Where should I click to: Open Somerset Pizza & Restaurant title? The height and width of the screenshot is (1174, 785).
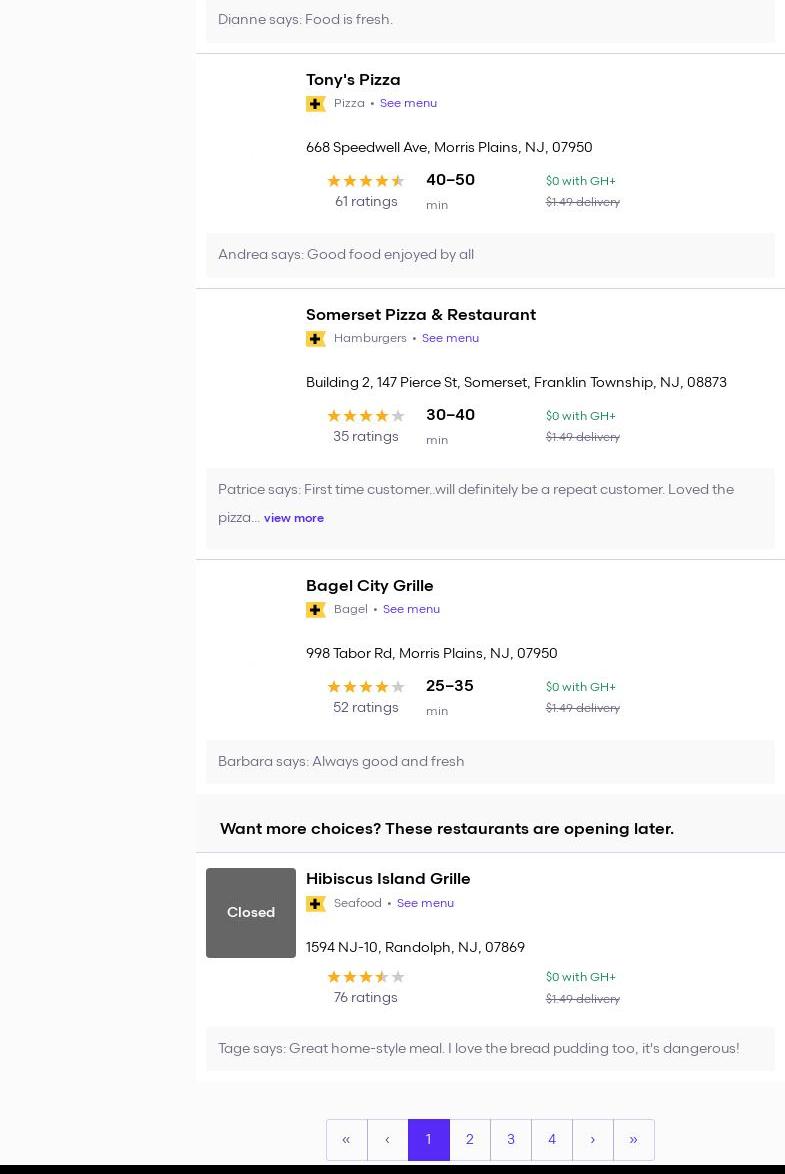(x=421, y=314)
